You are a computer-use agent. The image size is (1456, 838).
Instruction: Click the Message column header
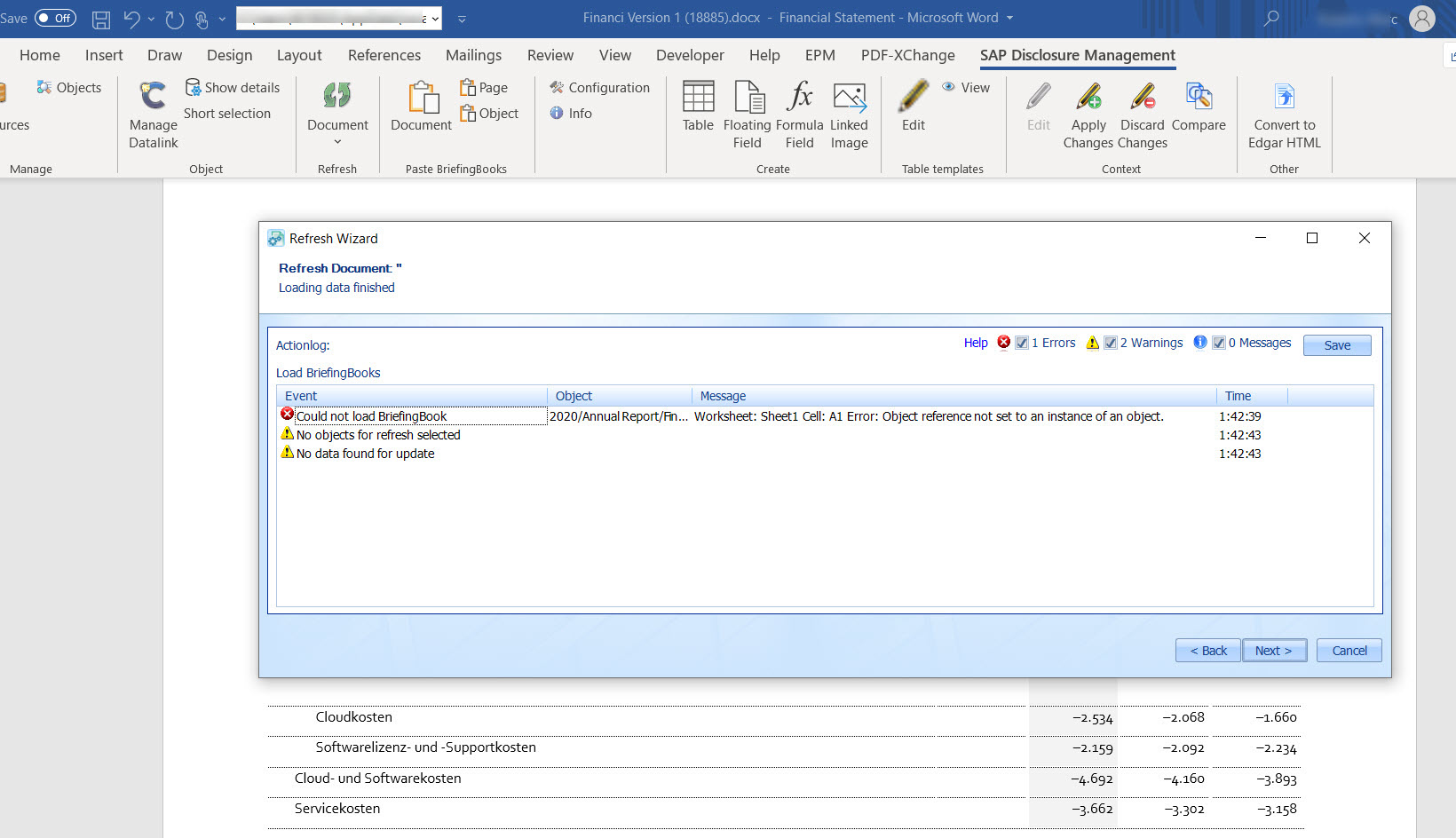coord(954,396)
